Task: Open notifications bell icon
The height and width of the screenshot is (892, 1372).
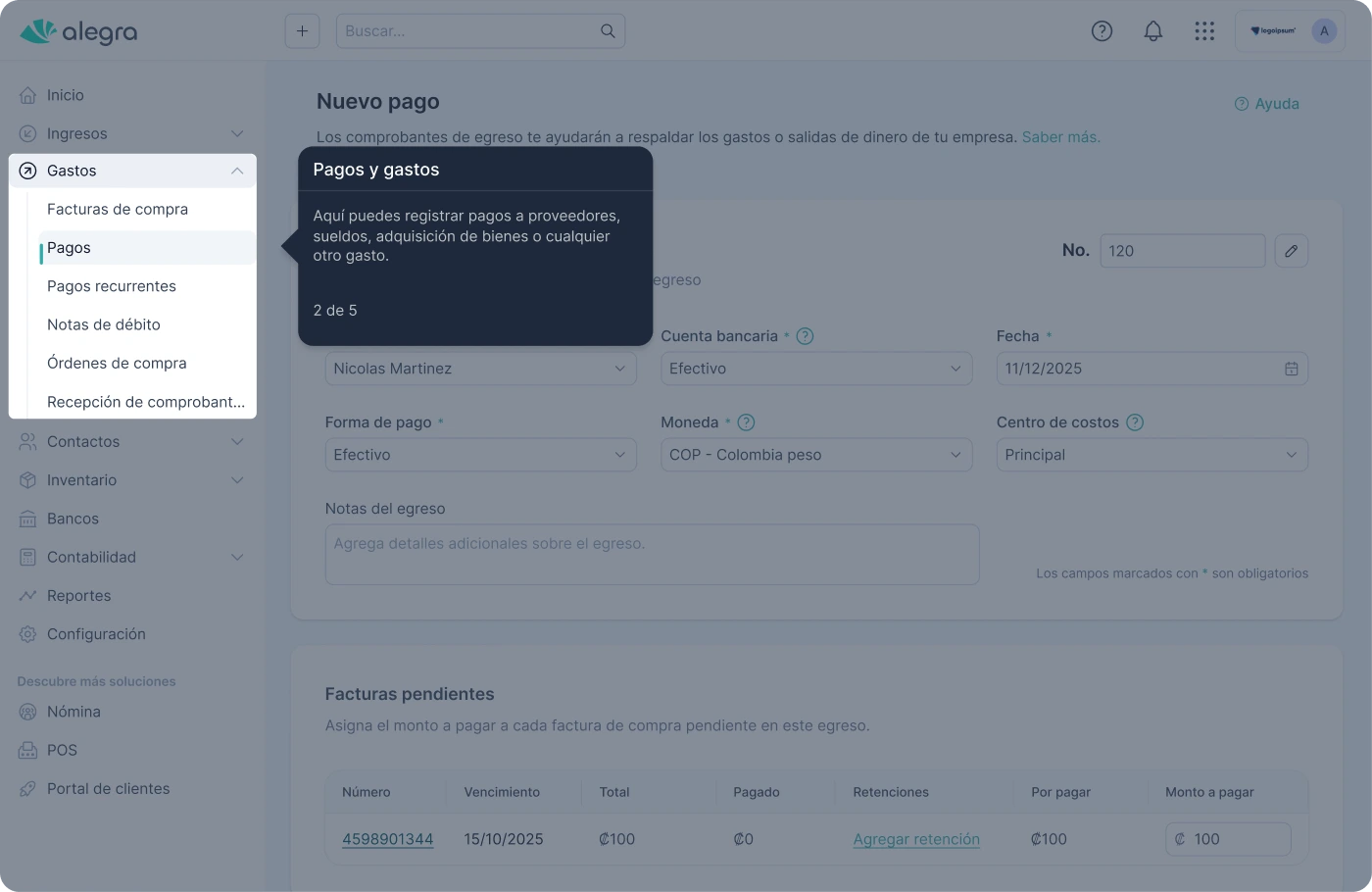Action: click(1152, 31)
